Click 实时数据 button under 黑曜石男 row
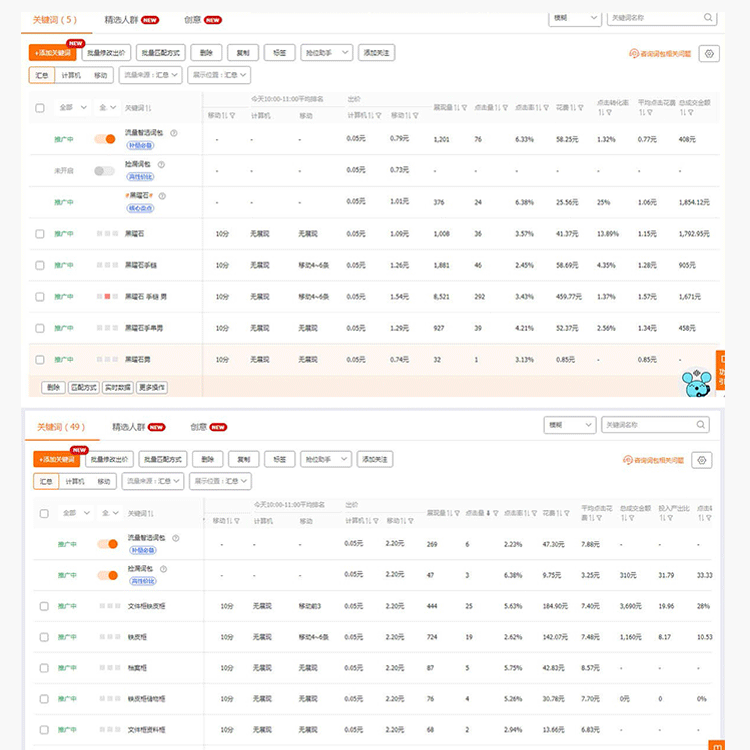This screenshot has width=750, height=750. (118, 387)
